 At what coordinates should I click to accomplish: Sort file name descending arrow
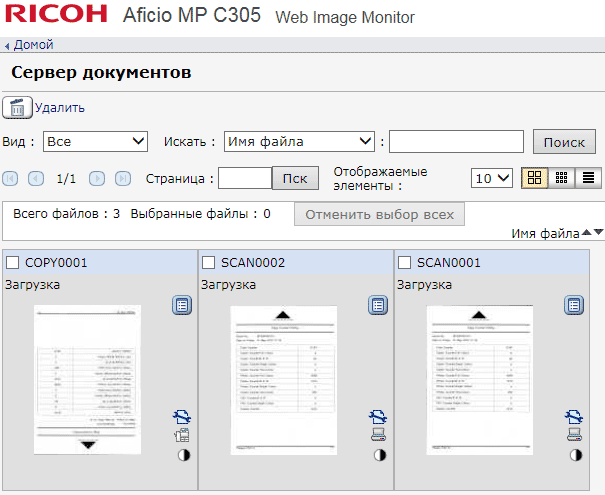pos(598,232)
